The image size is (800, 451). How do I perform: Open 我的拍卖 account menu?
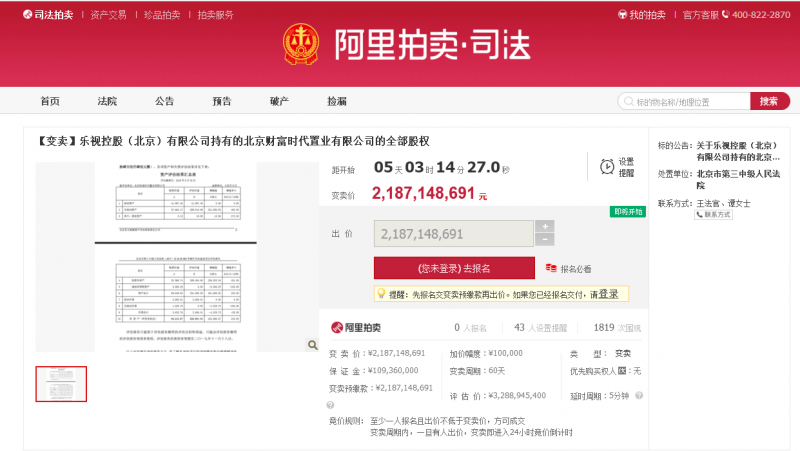(x=642, y=15)
